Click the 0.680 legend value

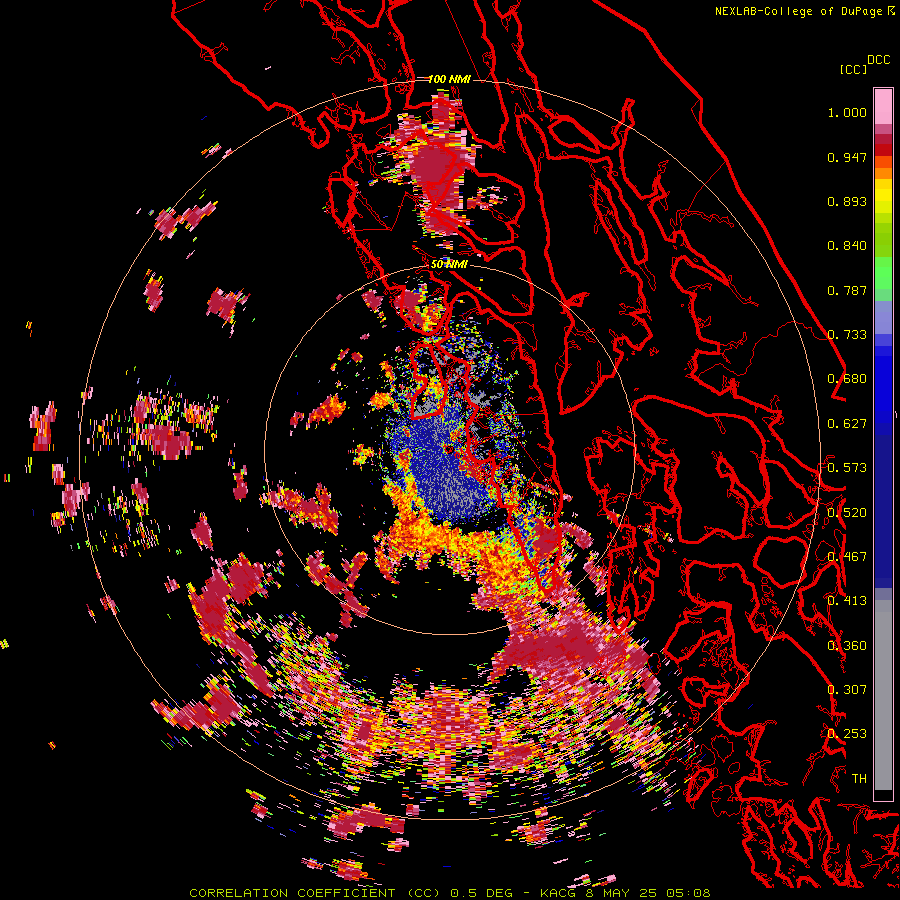pyautogui.click(x=847, y=379)
